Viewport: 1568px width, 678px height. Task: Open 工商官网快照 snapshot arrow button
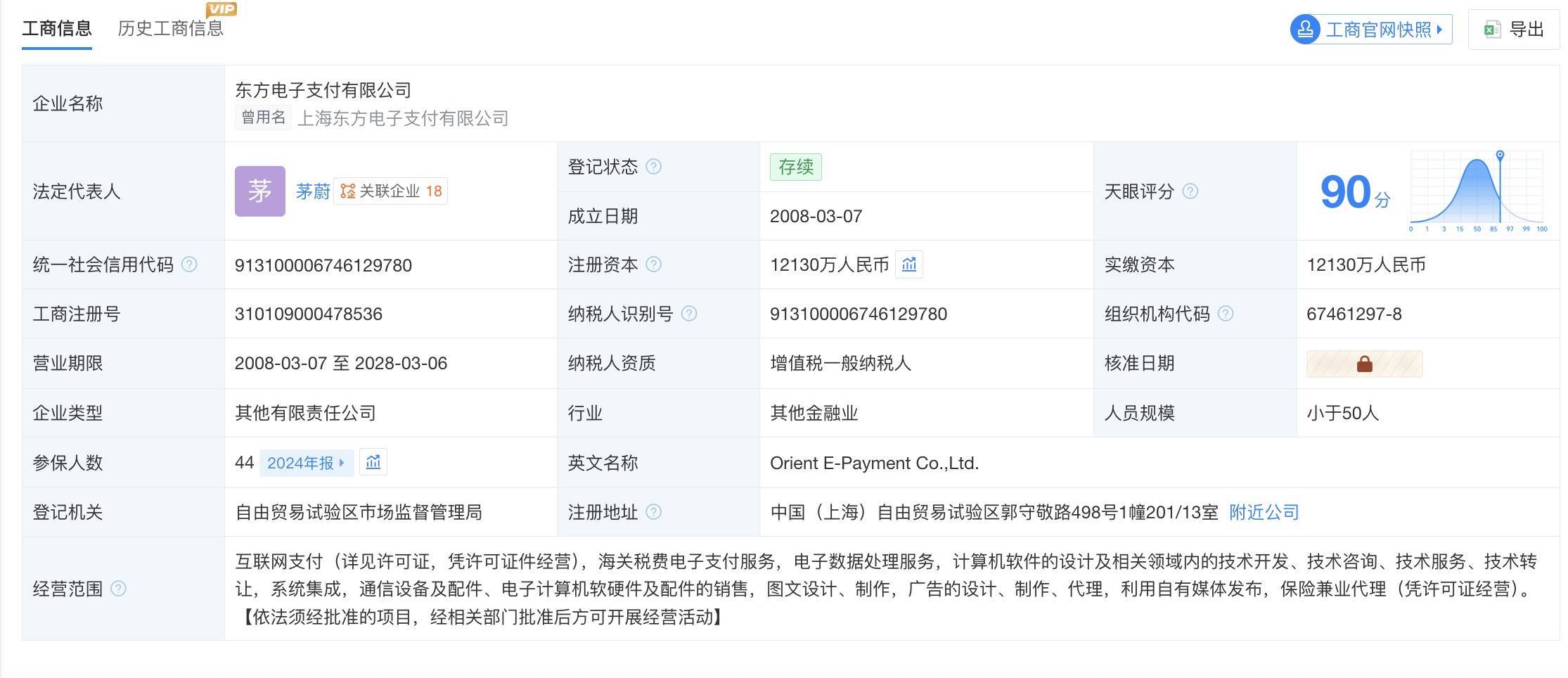(x=1371, y=30)
